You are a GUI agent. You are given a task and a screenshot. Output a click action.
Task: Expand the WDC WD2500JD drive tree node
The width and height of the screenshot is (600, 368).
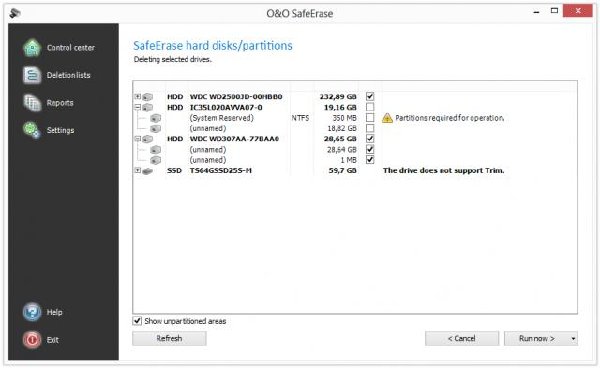tap(138, 96)
